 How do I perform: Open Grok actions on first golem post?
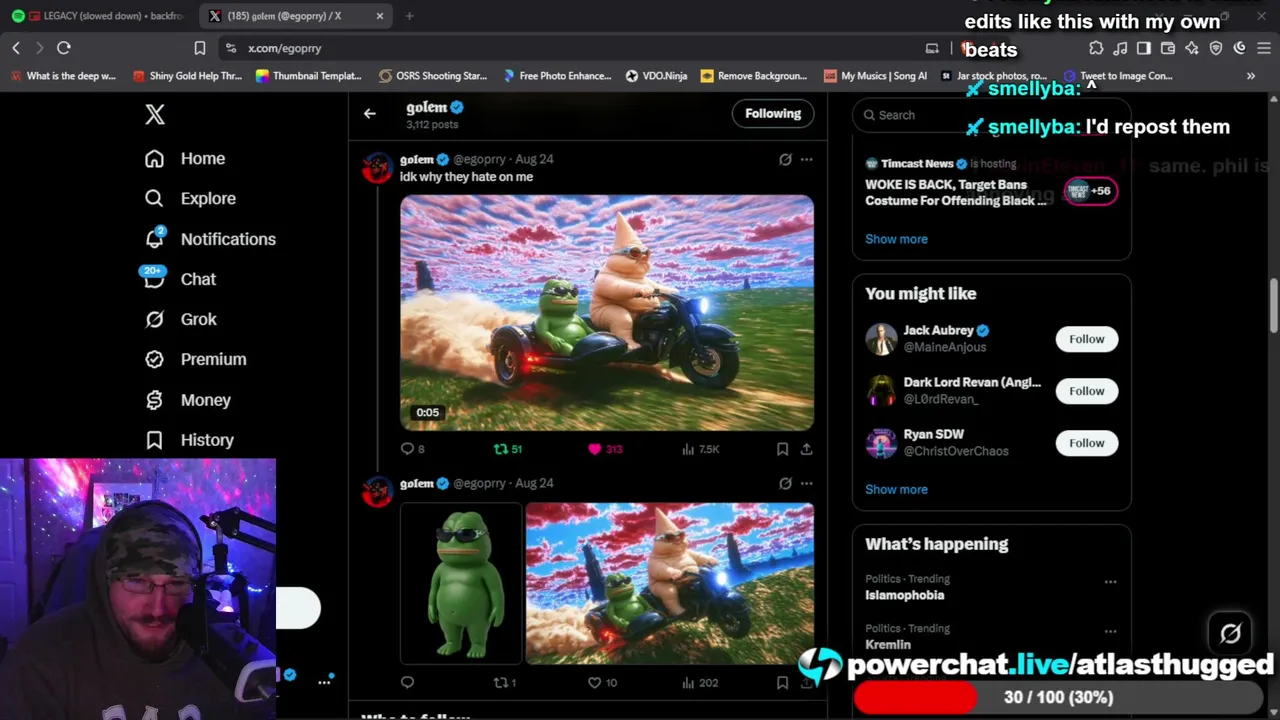(785, 159)
